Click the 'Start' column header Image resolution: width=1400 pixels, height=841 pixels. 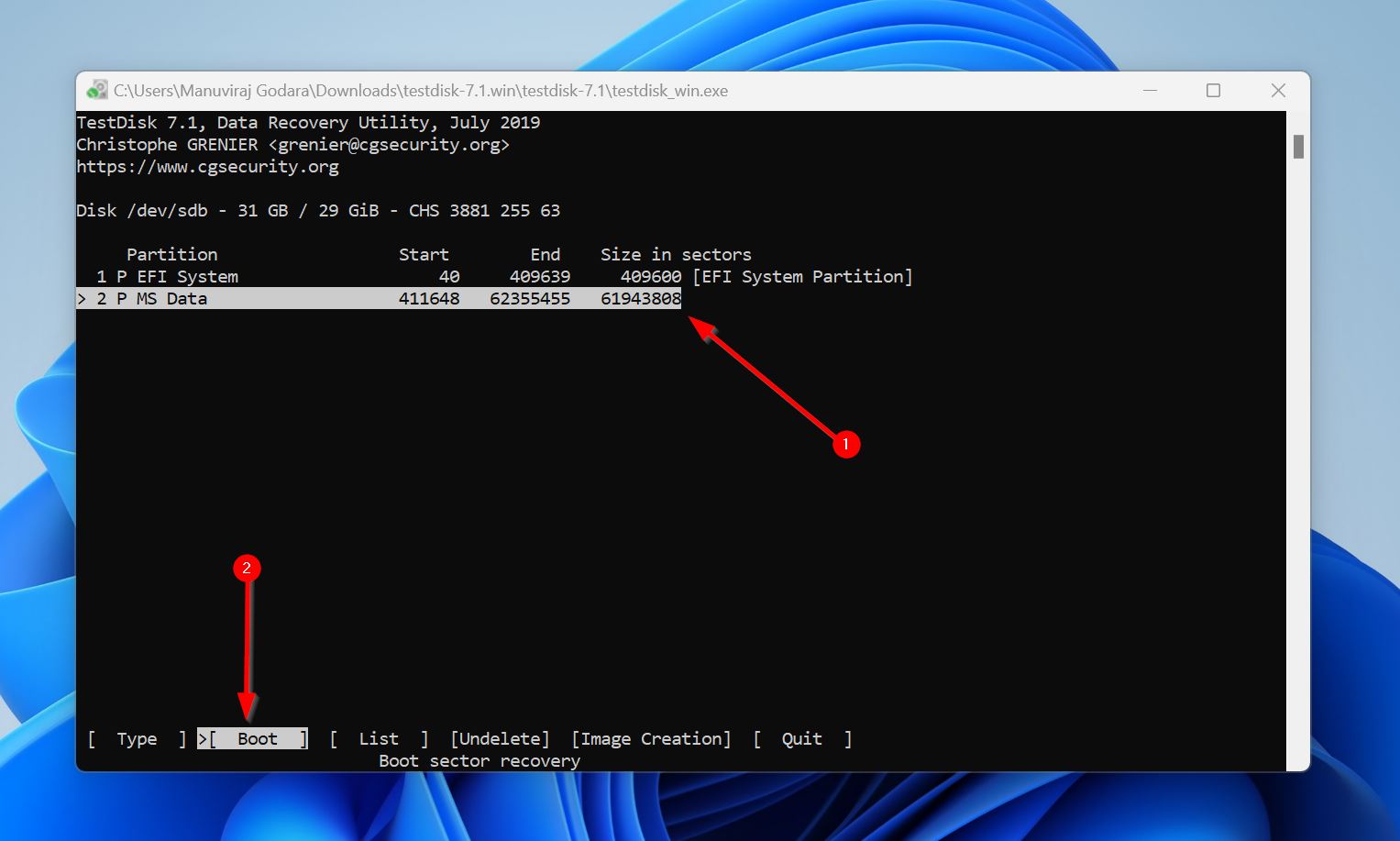tap(424, 255)
